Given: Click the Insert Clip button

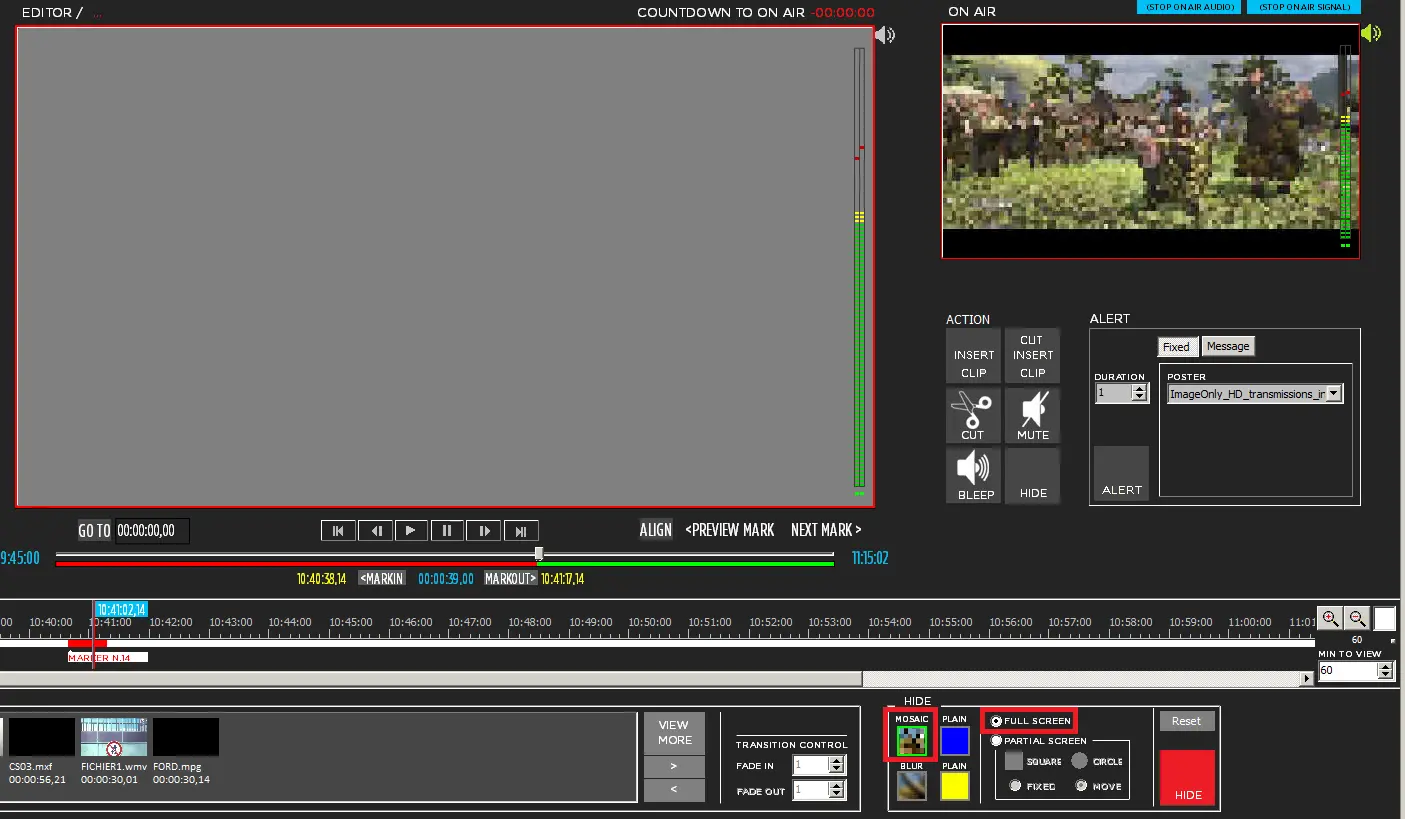Looking at the screenshot, I should click(x=973, y=356).
